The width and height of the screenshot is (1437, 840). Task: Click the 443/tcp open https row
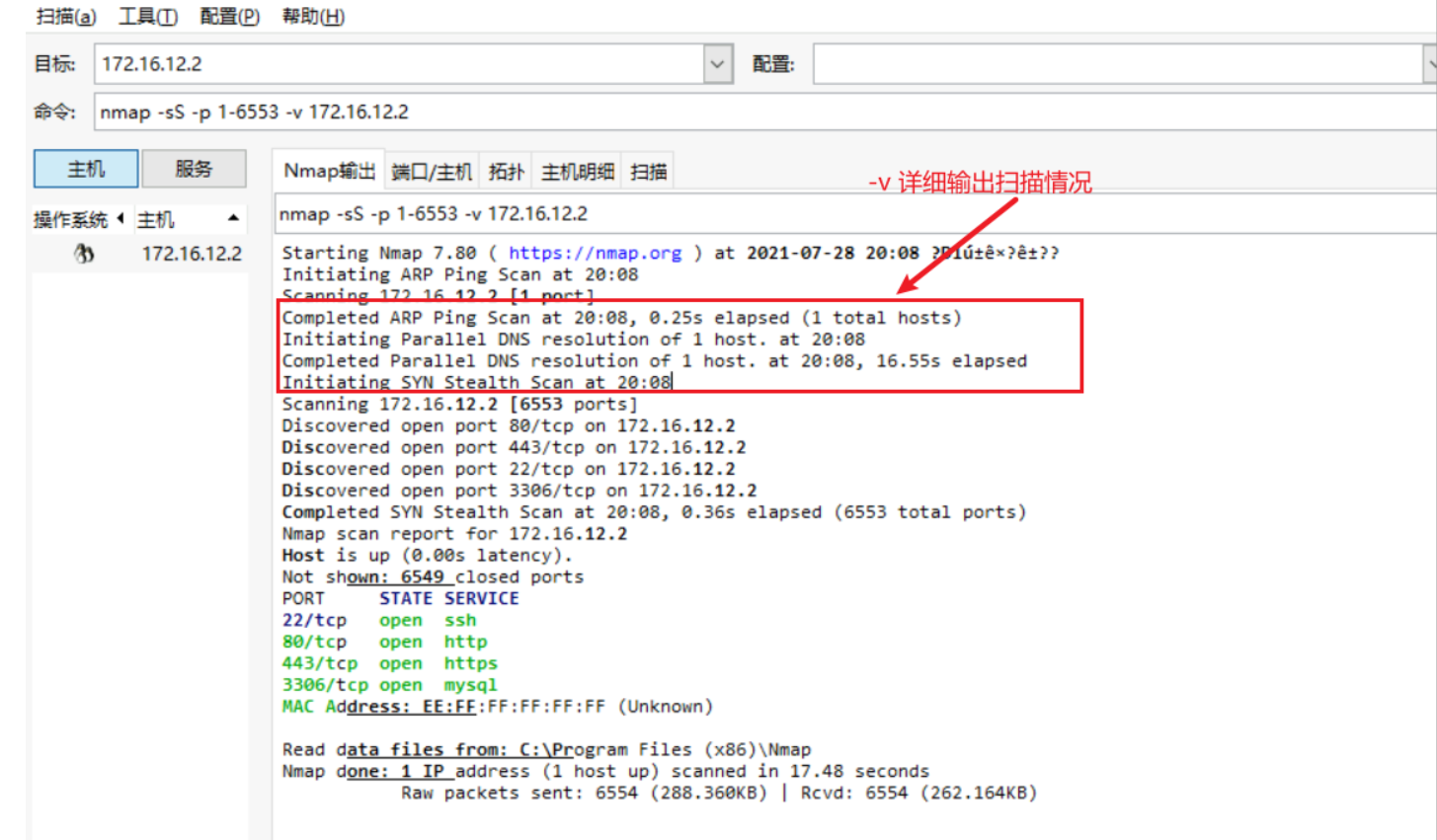click(390, 664)
